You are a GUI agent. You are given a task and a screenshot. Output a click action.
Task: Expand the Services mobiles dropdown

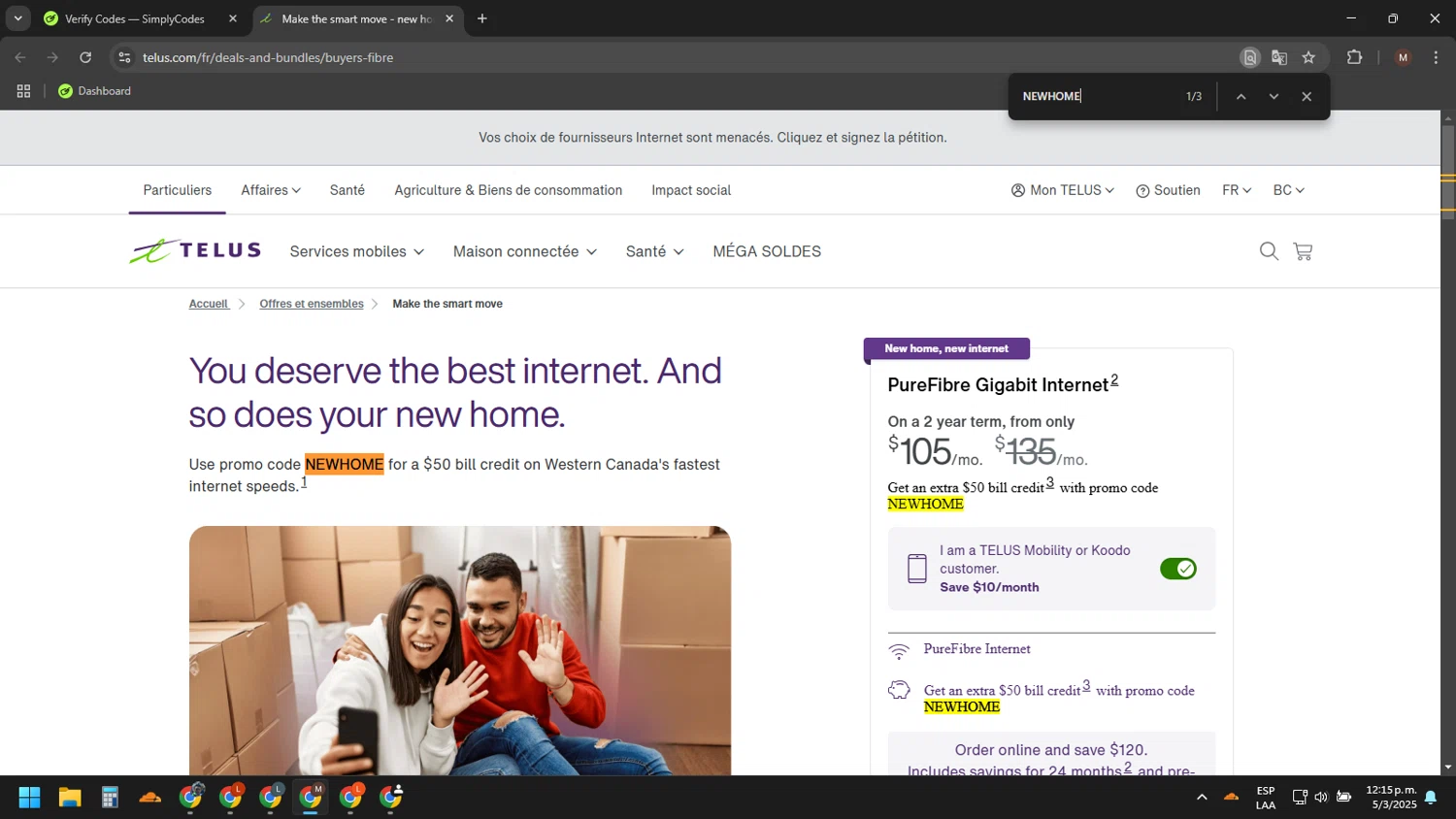pos(356,251)
